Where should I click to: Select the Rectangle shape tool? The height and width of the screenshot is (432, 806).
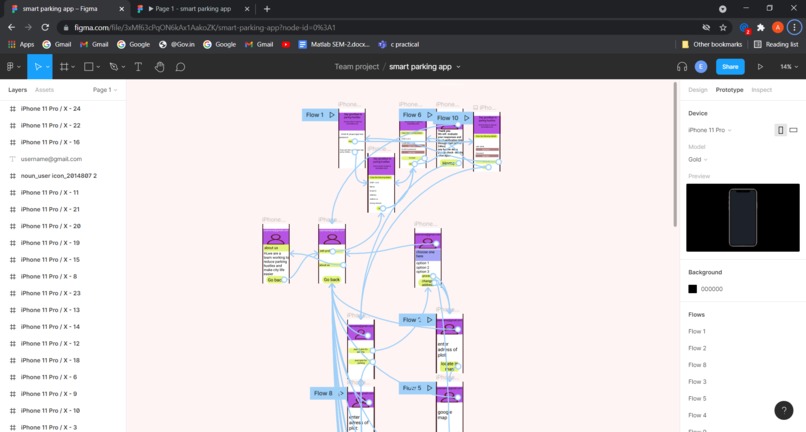click(88, 67)
